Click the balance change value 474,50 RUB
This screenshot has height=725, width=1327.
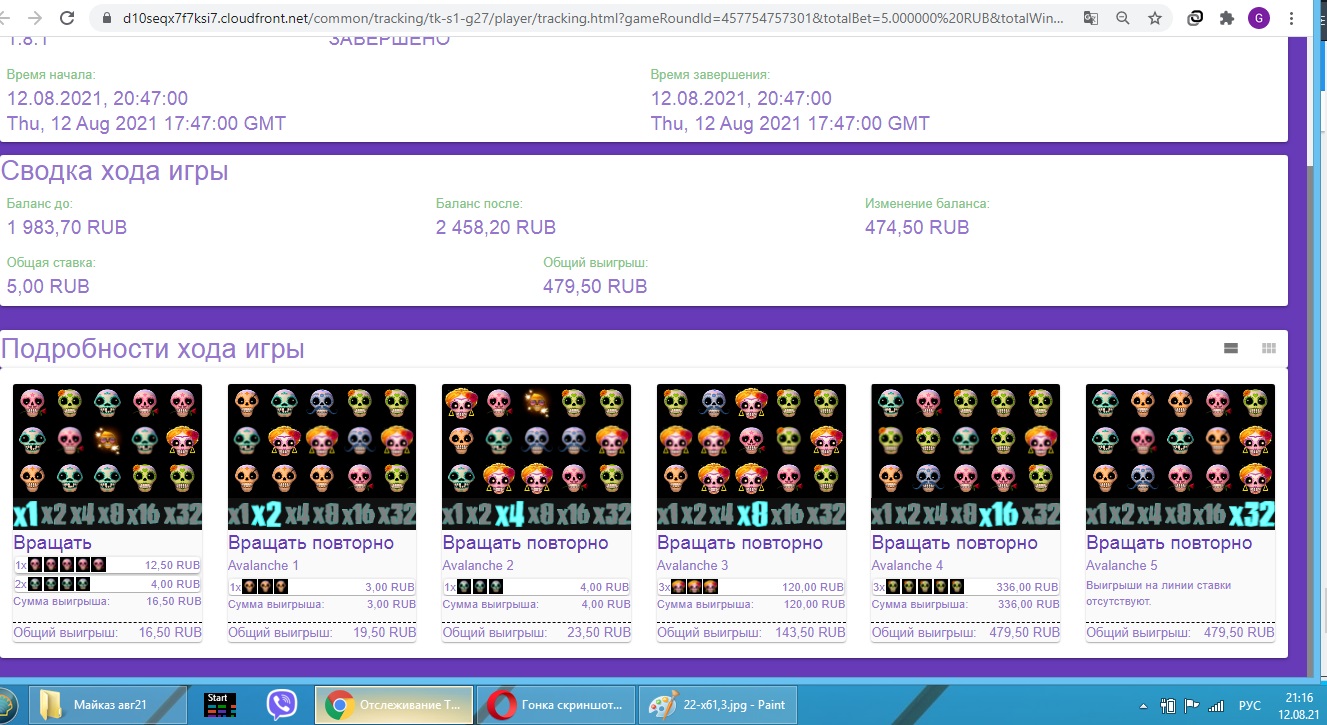(917, 227)
